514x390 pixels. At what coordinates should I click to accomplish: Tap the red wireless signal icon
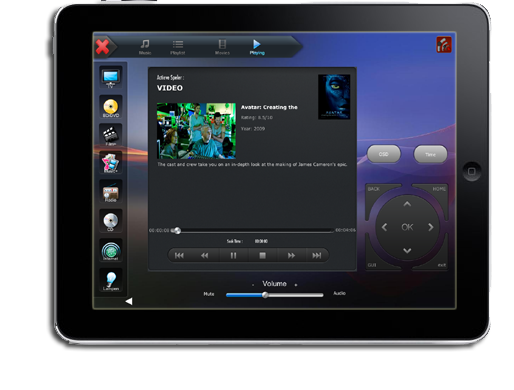[444, 45]
